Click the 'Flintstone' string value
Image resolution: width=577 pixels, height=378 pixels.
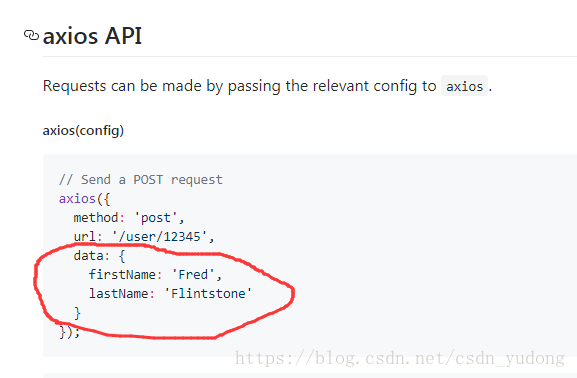point(208,293)
